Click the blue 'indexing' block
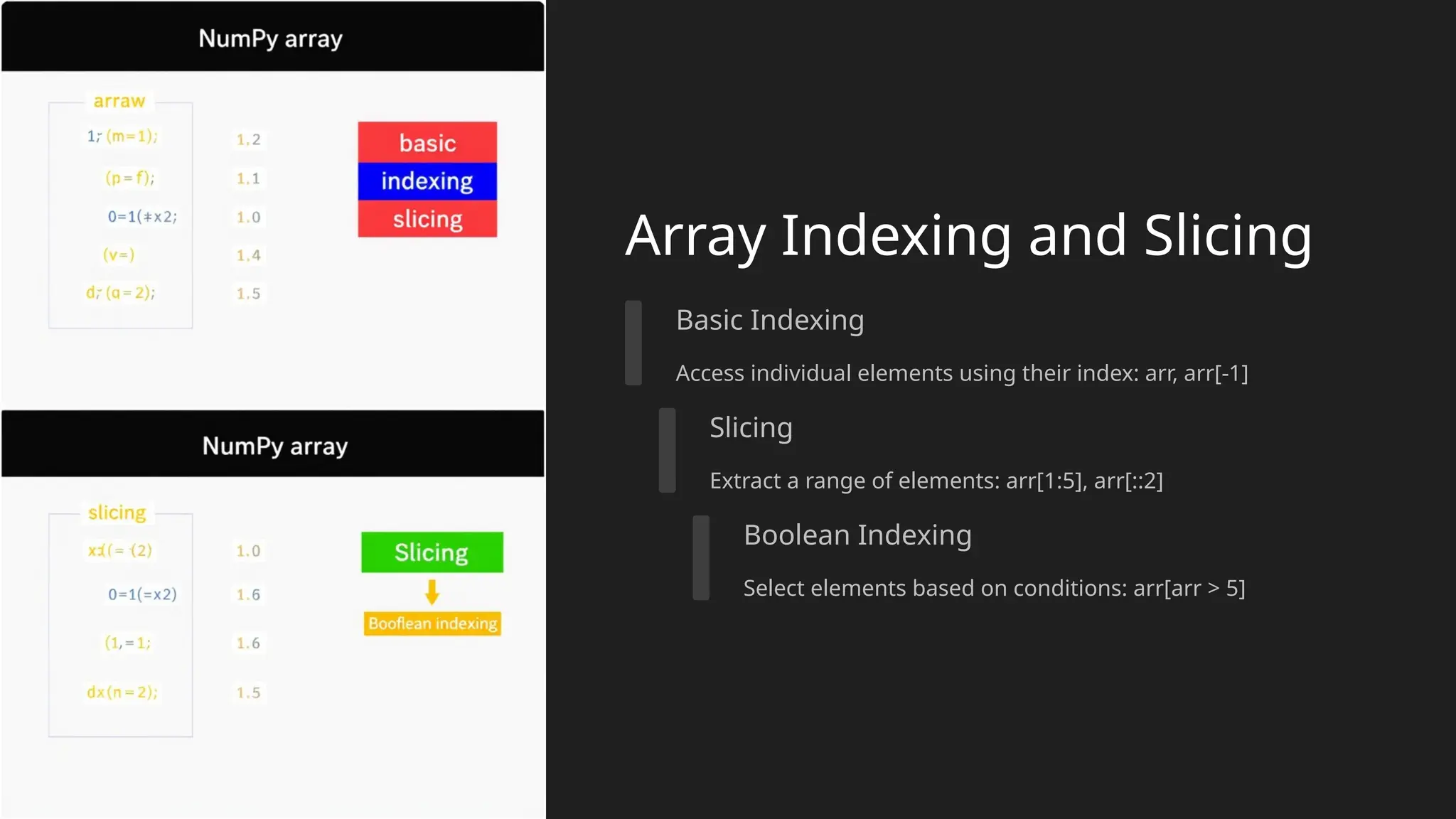The image size is (1456, 819). [x=427, y=181]
